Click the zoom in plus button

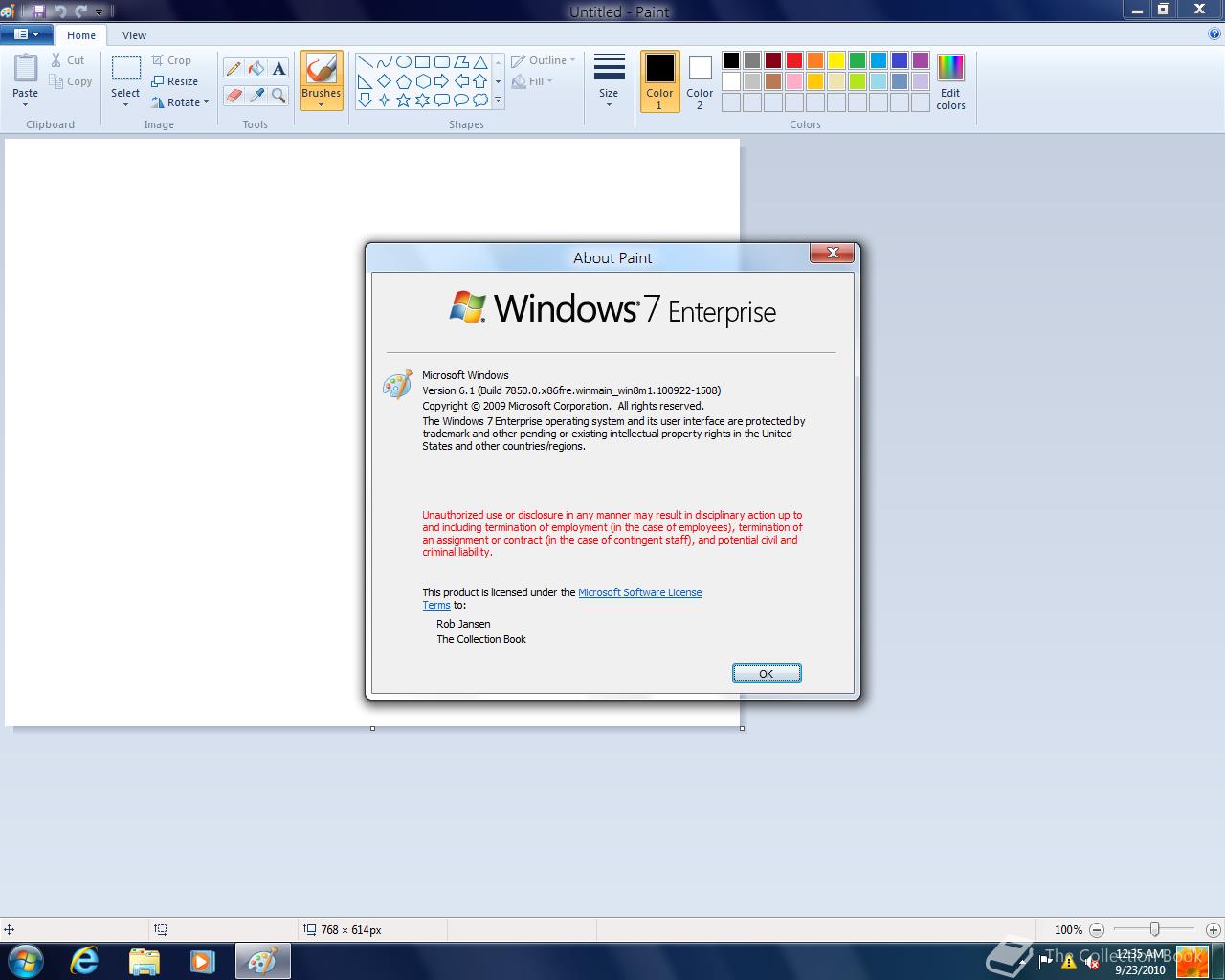pyautogui.click(x=1214, y=929)
